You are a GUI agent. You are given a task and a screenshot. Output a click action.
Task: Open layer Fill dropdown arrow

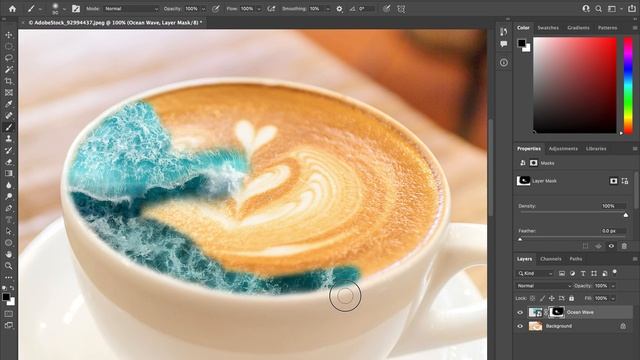(613, 299)
